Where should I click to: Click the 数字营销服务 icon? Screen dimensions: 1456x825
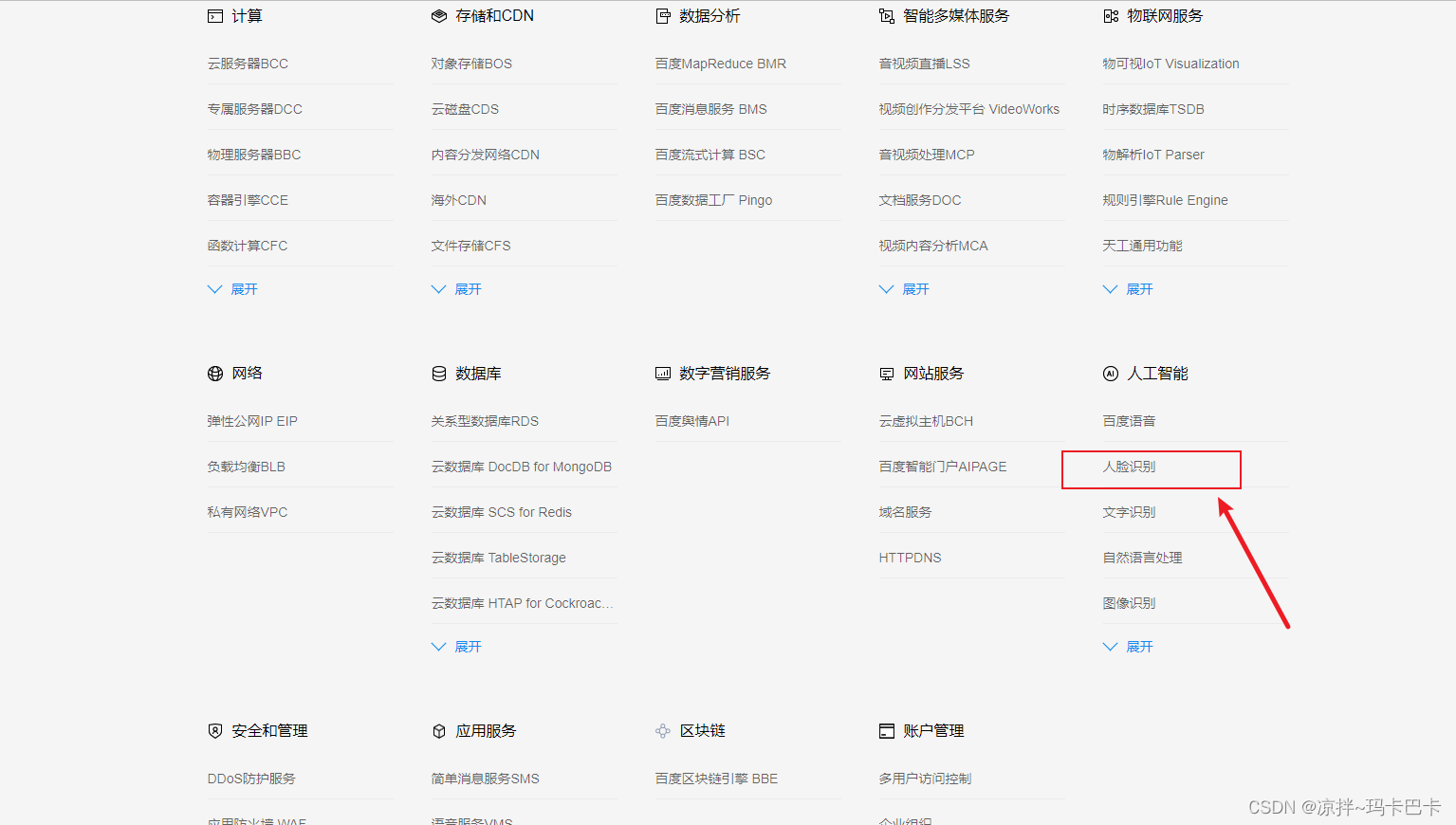[663, 374]
